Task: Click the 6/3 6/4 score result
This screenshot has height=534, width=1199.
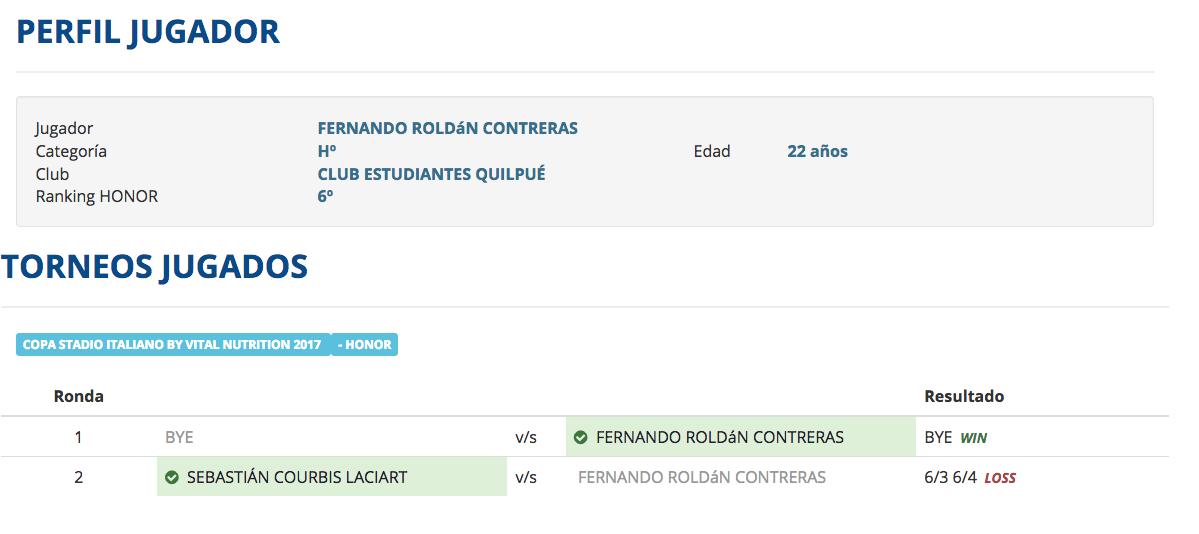Action: tap(950, 477)
